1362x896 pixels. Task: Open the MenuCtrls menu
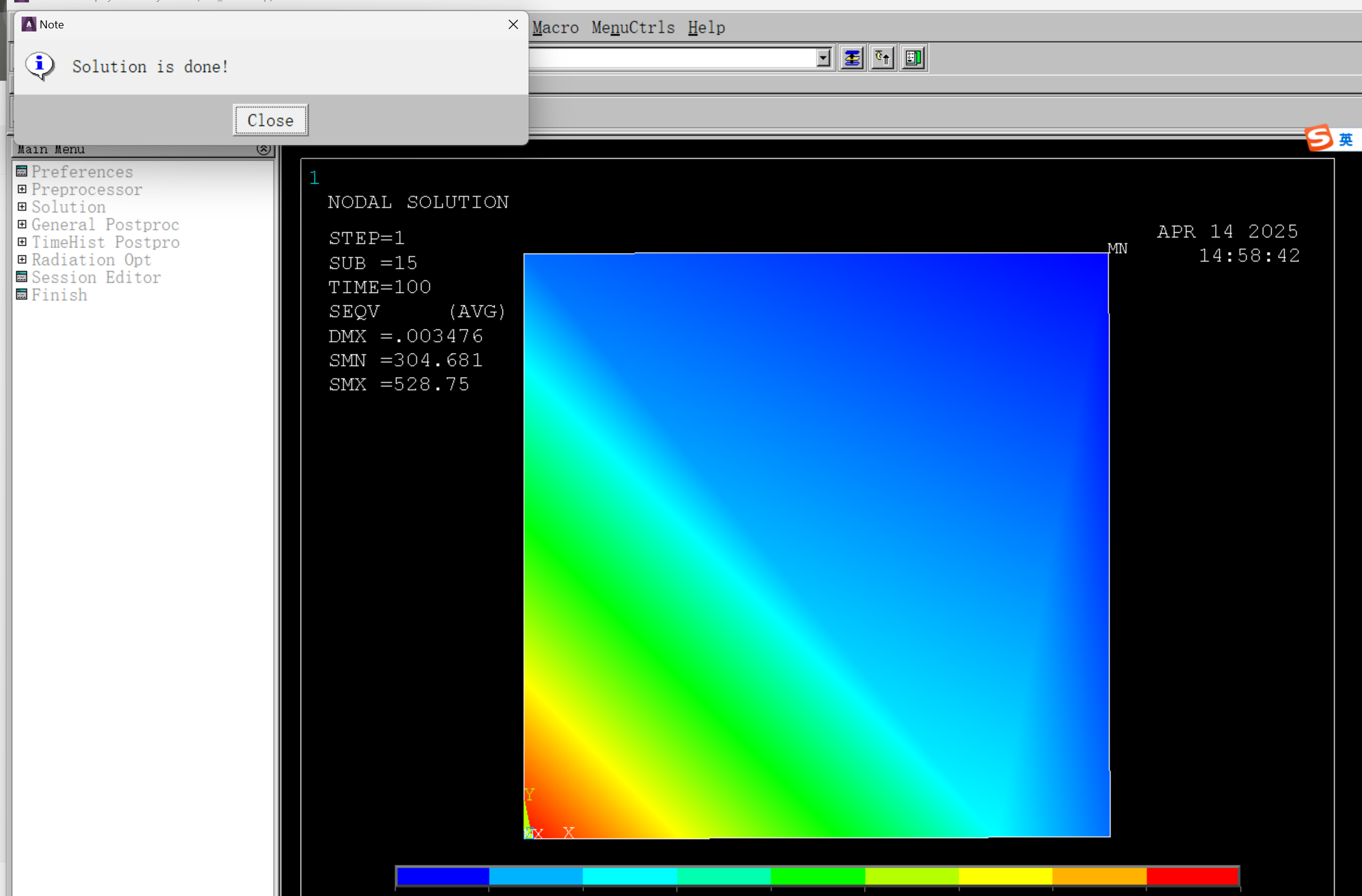click(633, 27)
